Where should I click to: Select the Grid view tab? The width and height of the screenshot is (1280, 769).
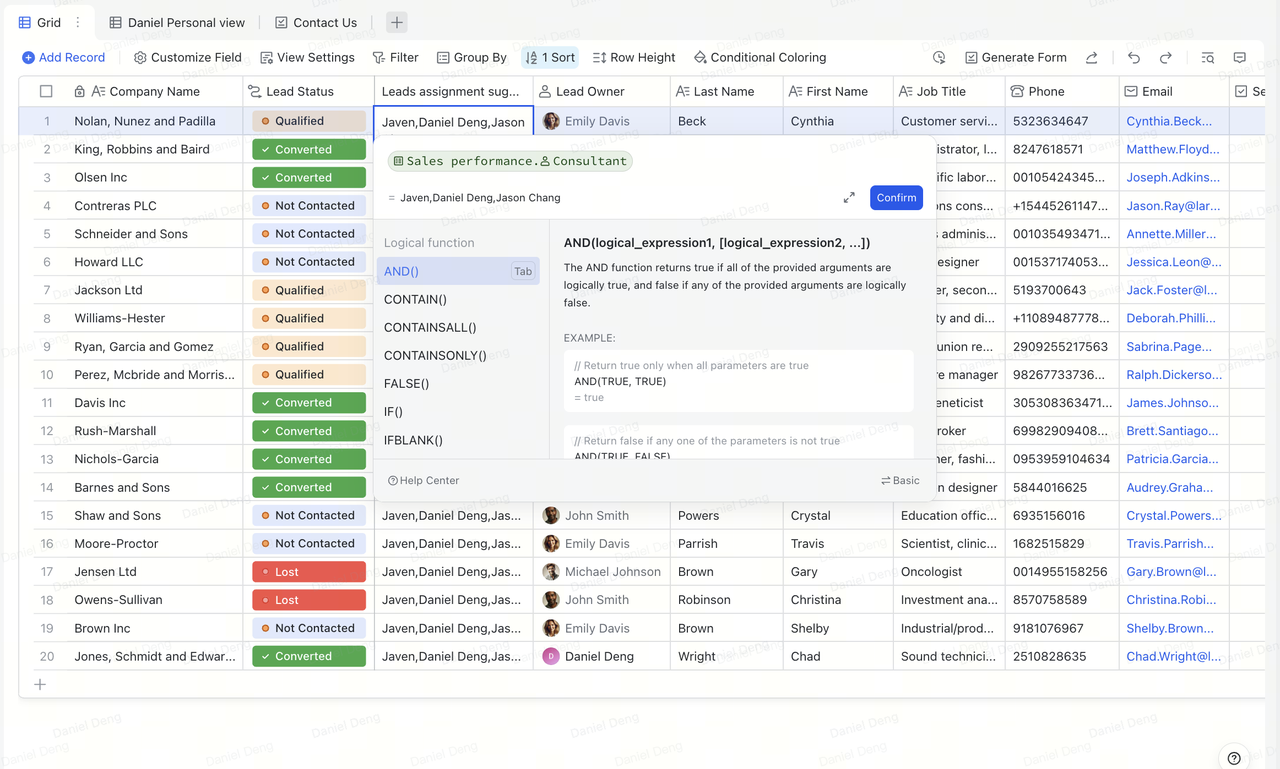tap(40, 22)
